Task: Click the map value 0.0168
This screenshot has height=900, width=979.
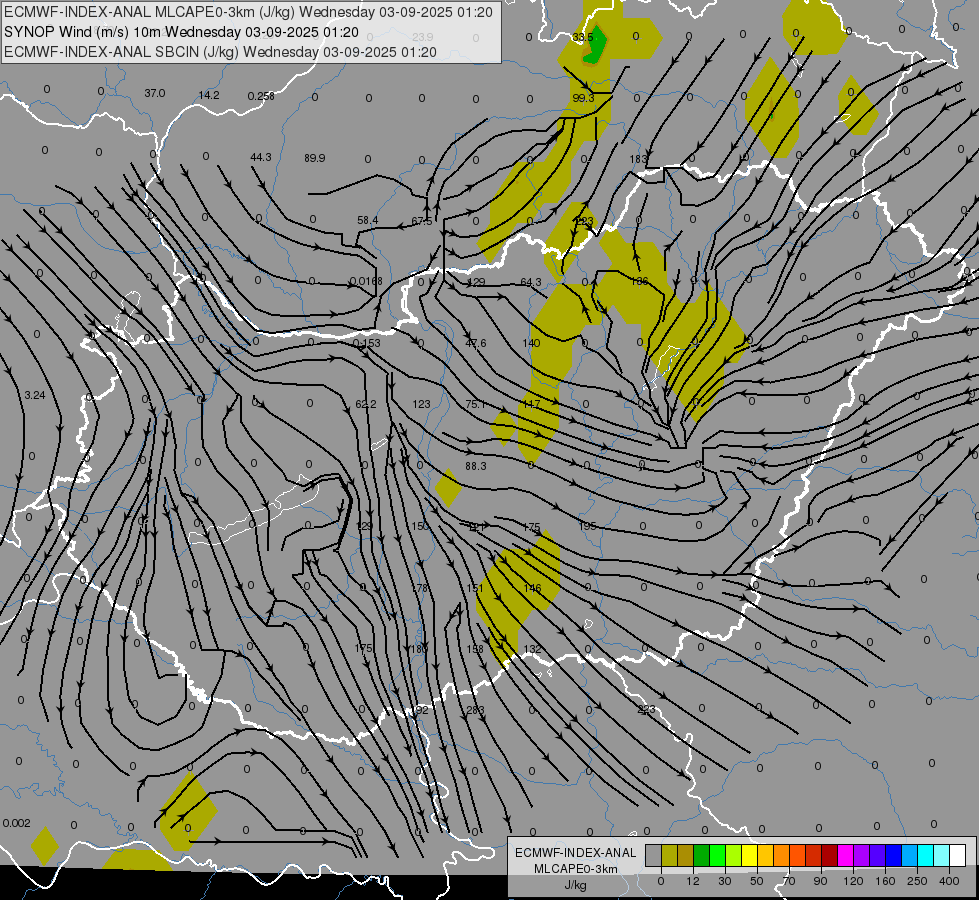Action: [x=366, y=281]
